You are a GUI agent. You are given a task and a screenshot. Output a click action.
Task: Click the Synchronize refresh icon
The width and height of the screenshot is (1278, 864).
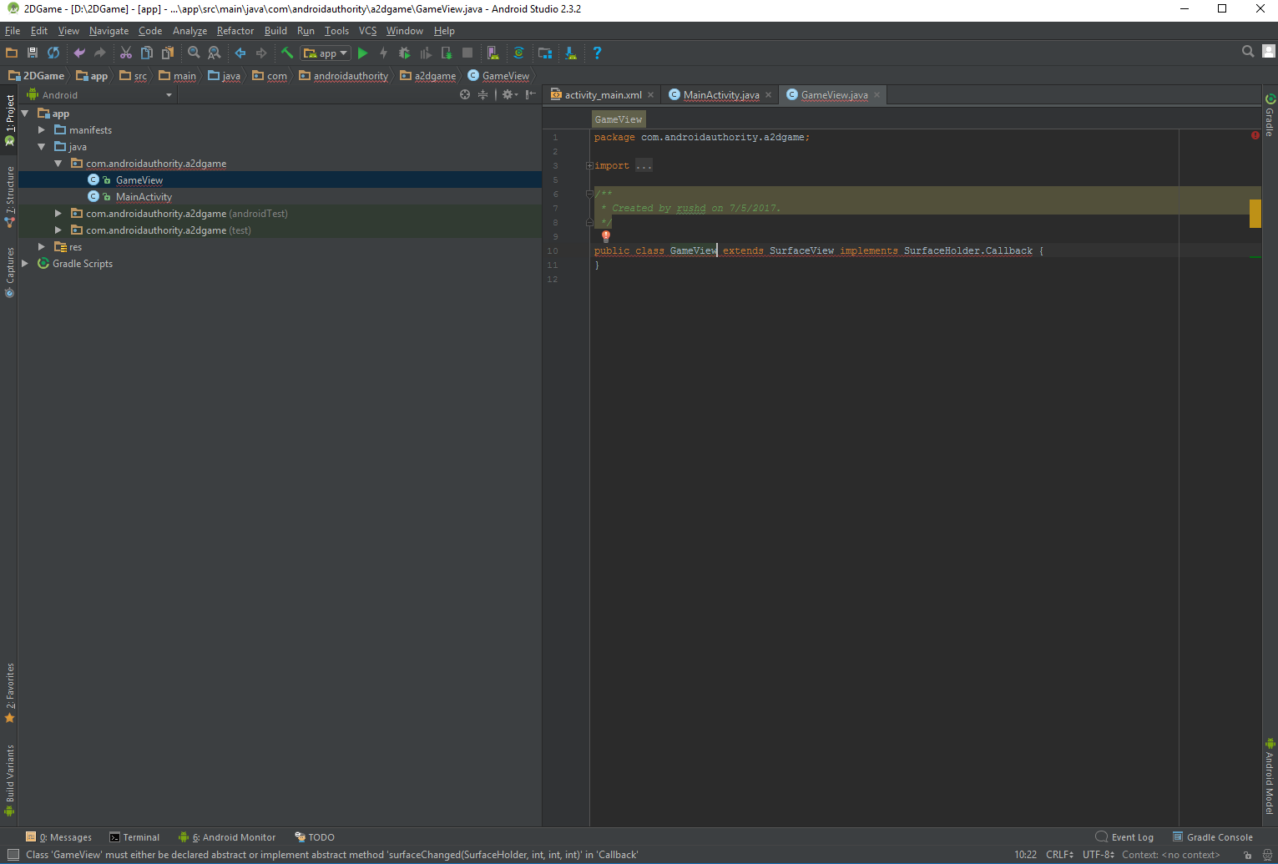(53, 53)
